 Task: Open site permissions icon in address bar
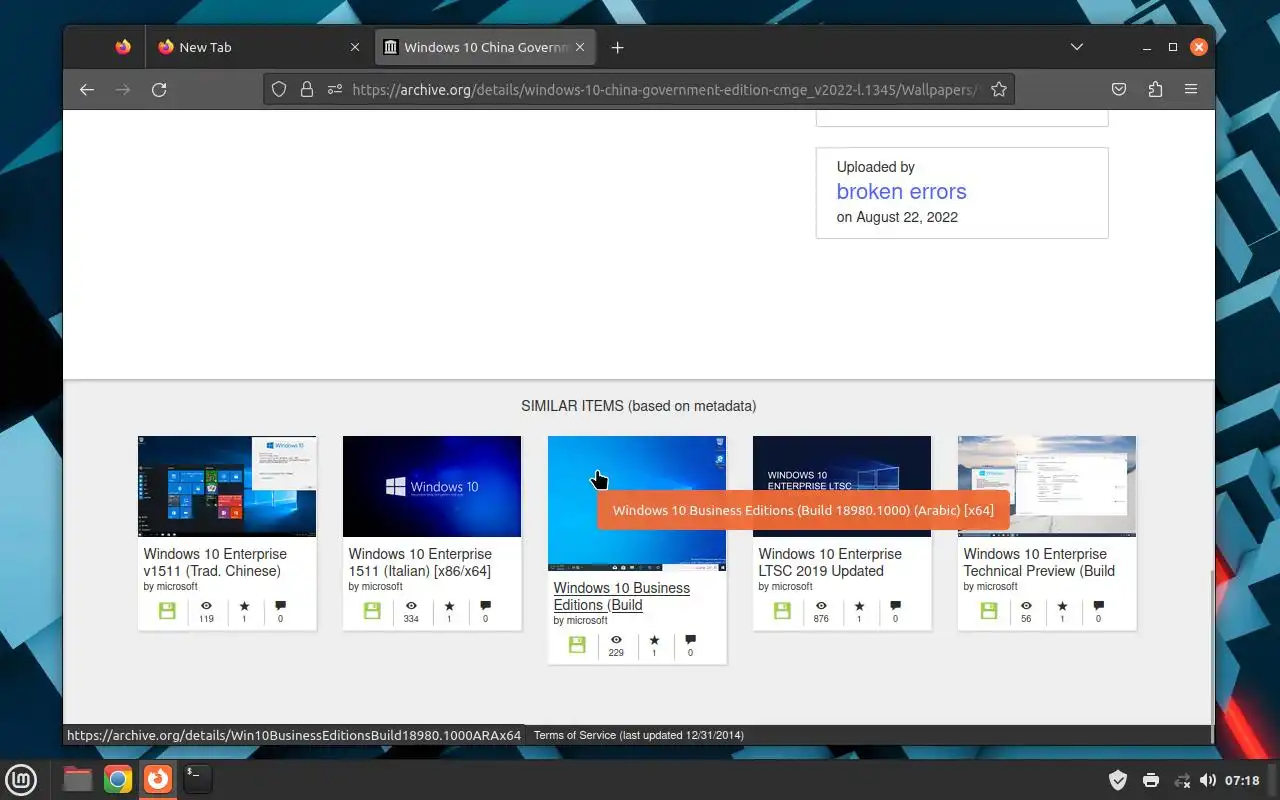tap(334, 89)
